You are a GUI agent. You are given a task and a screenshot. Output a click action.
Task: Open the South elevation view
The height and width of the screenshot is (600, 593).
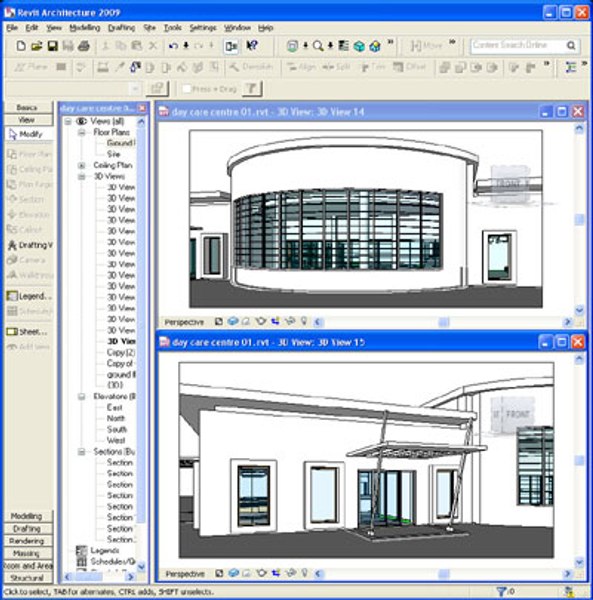pos(117,429)
